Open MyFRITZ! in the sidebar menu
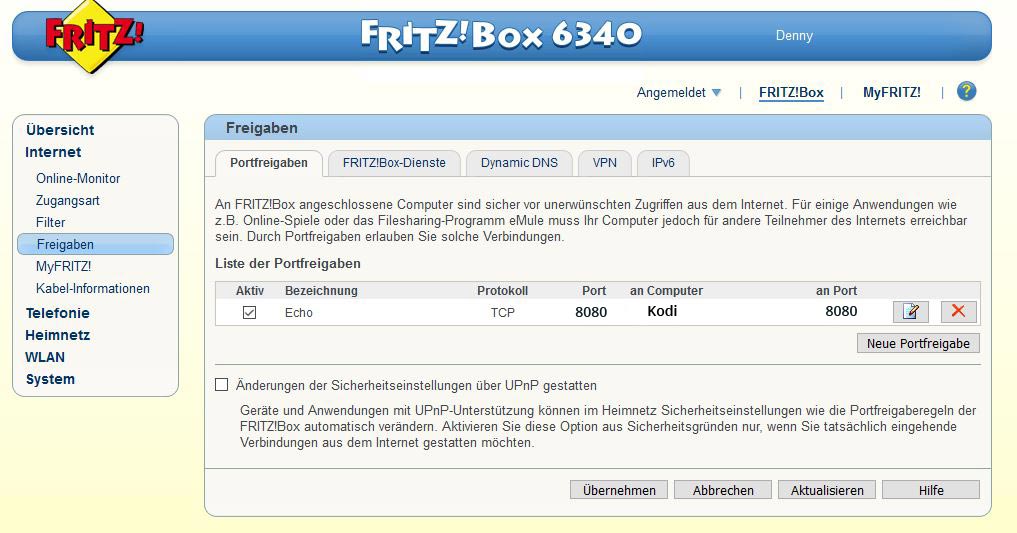This screenshot has width=1017, height=533. [x=64, y=266]
